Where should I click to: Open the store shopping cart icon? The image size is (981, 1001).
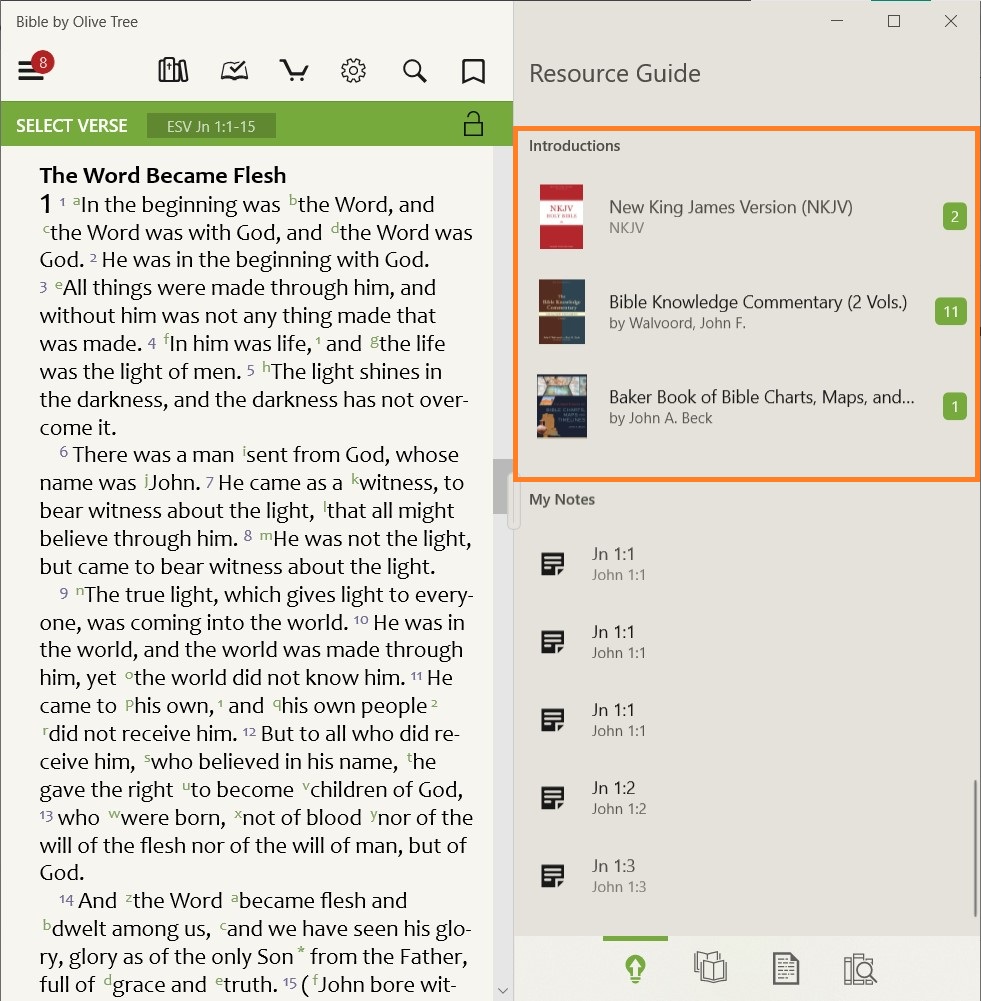[x=294, y=70]
